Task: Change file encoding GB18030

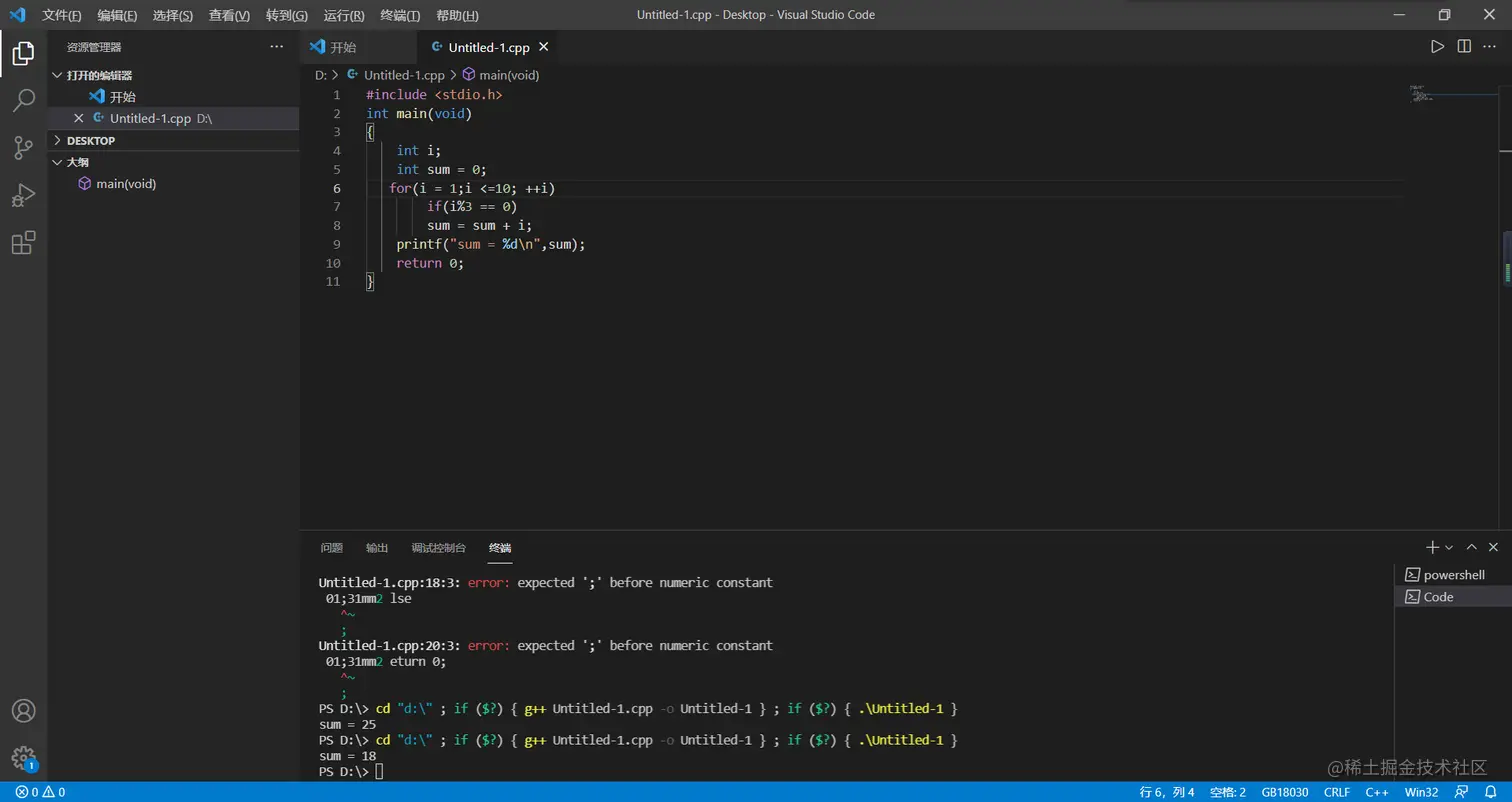Action: [1285, 792]
